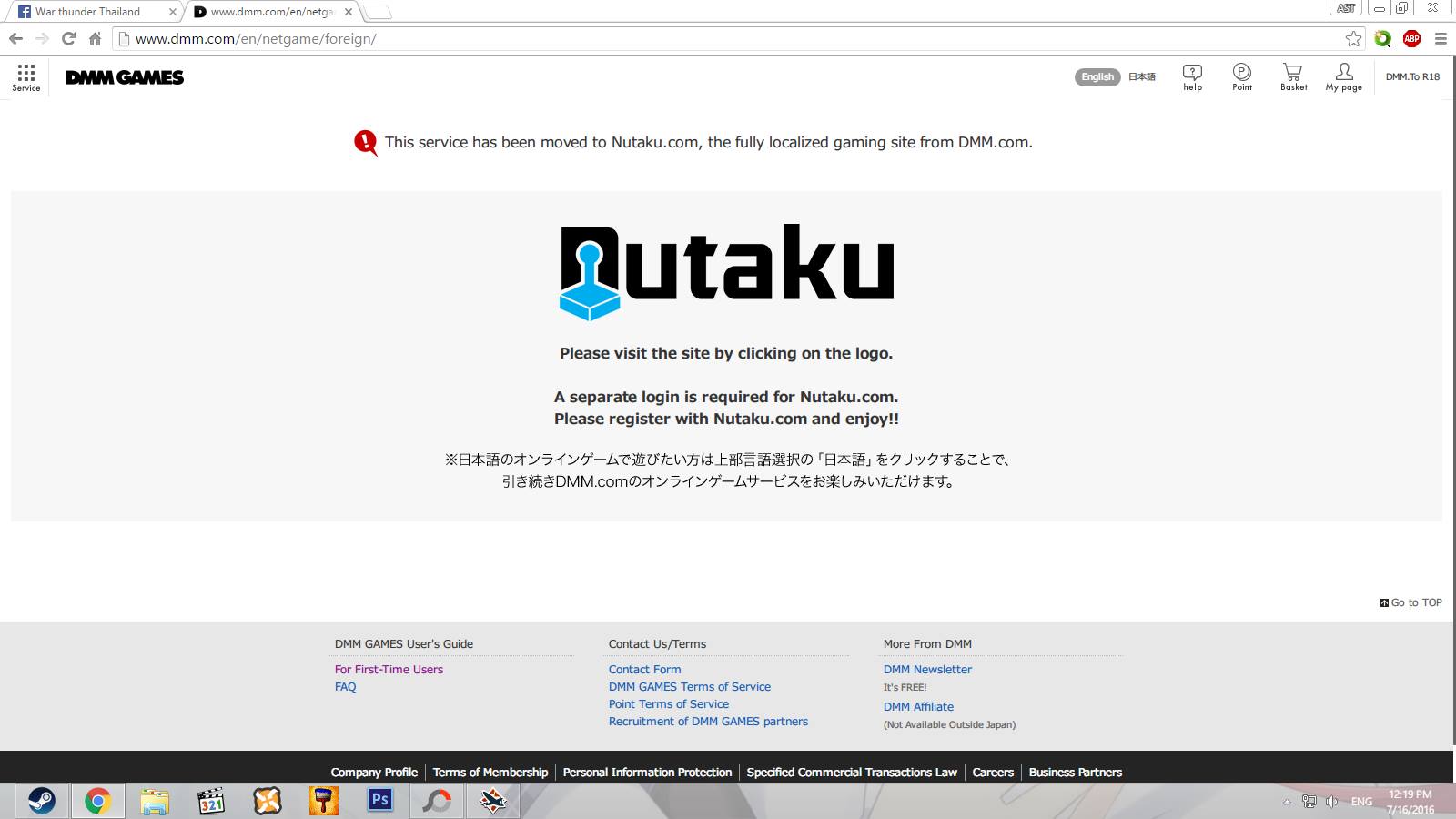1456x819 pixels.
Task: Open the My page user icon
Action: point(1344,77)
